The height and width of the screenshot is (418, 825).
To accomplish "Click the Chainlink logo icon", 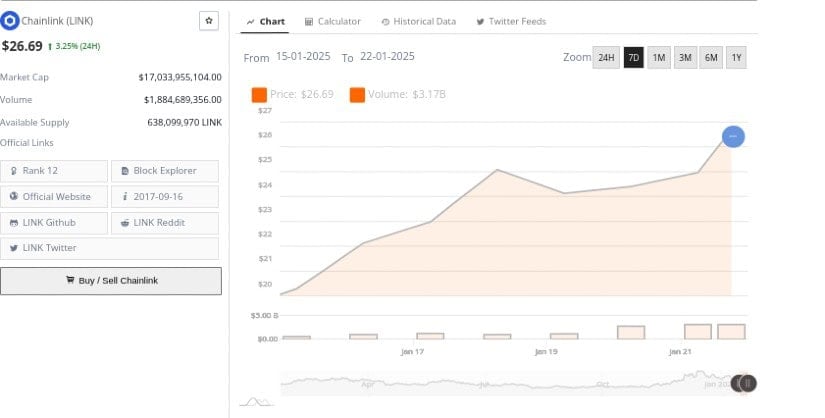I will [11, 21].
